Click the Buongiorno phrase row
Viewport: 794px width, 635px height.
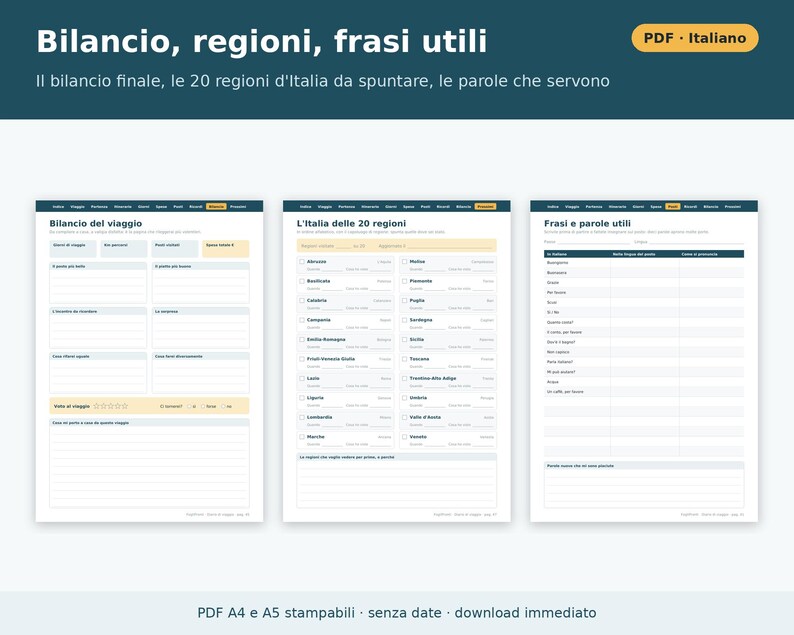point(644,263)
